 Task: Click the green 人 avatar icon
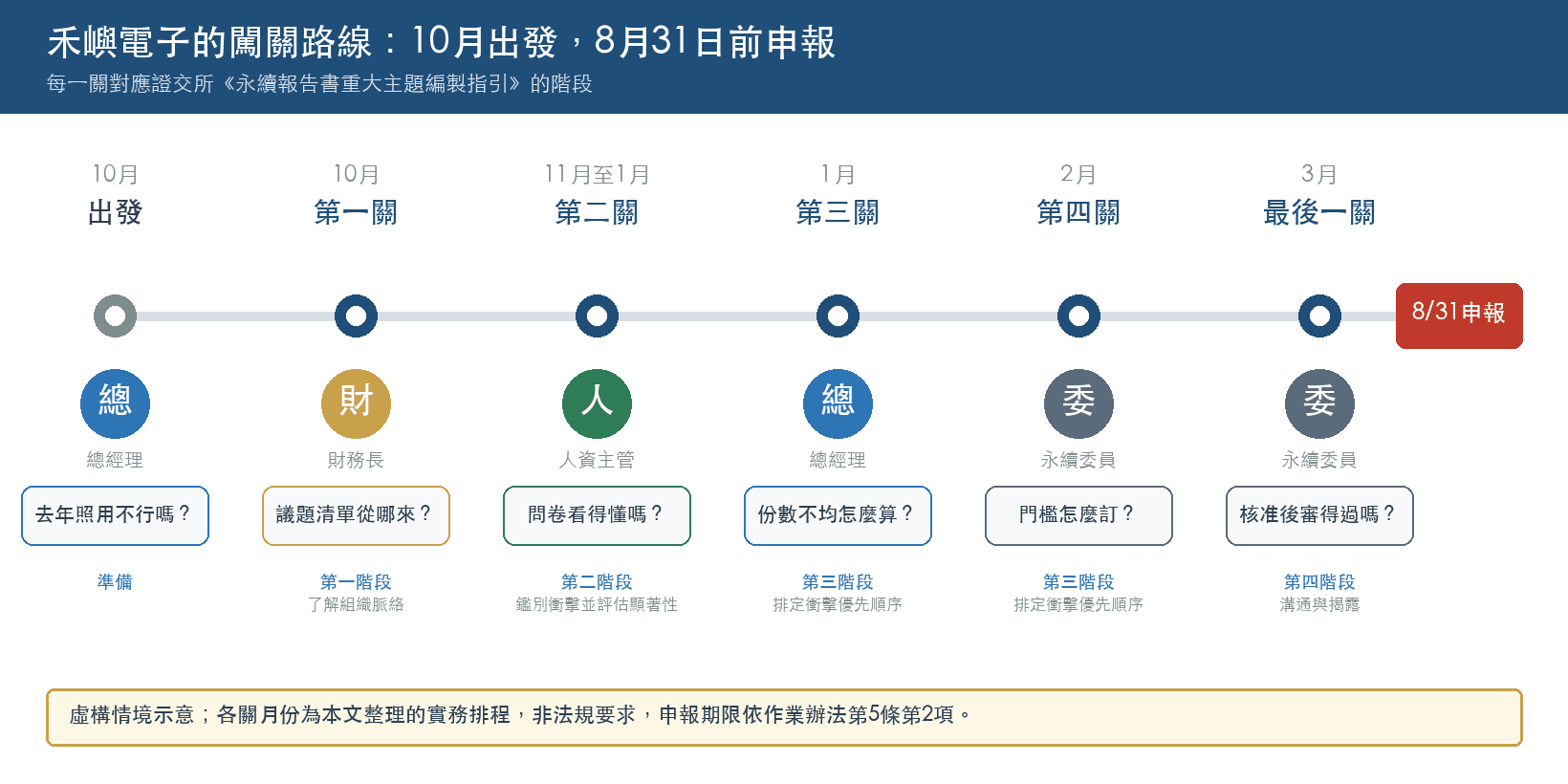click(597, 403)
